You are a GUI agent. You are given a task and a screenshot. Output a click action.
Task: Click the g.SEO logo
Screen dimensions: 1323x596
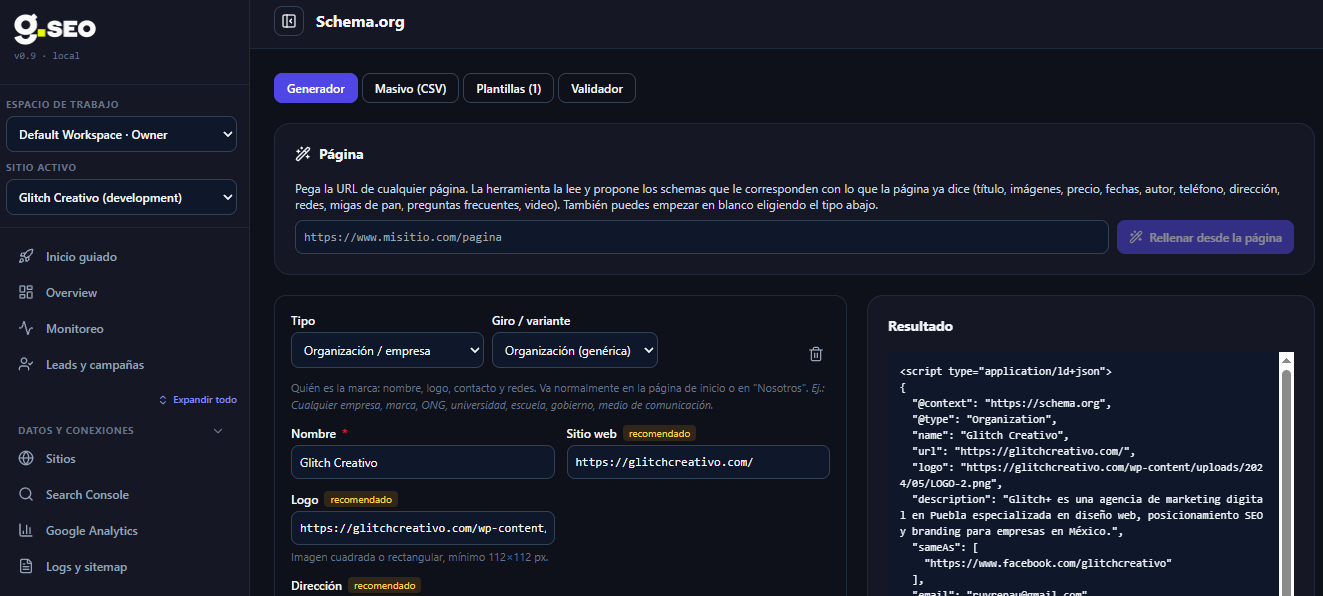coord(54,28)
